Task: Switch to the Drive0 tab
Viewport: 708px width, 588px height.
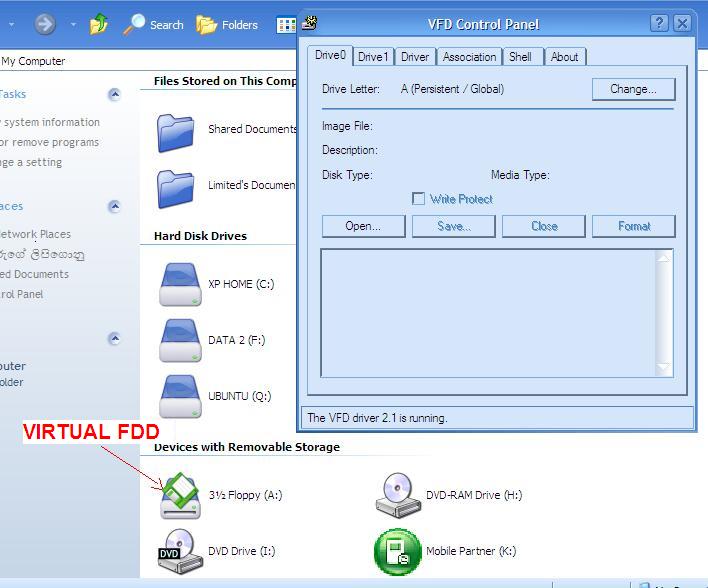Action: pos(331,56)
